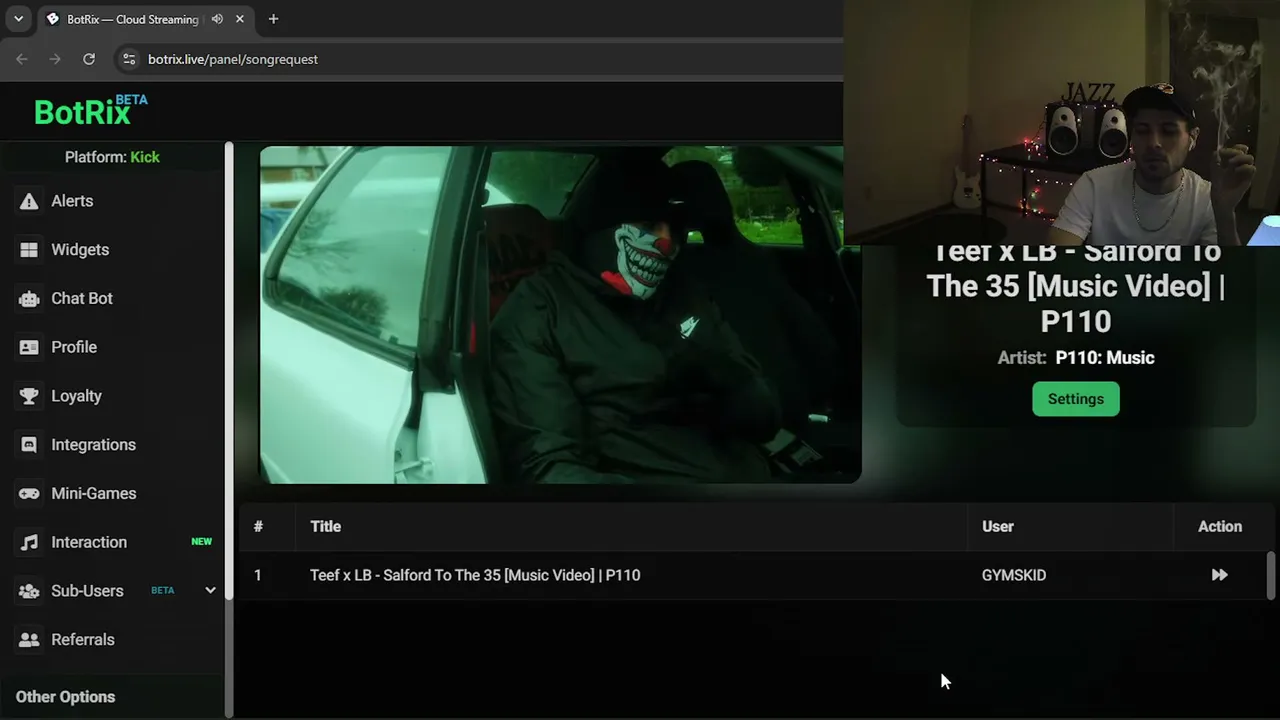Image resolution: width=1280 pixels, height=720 pixels.
Task: Open the Referrals people icon
Action: click(29, 640)
